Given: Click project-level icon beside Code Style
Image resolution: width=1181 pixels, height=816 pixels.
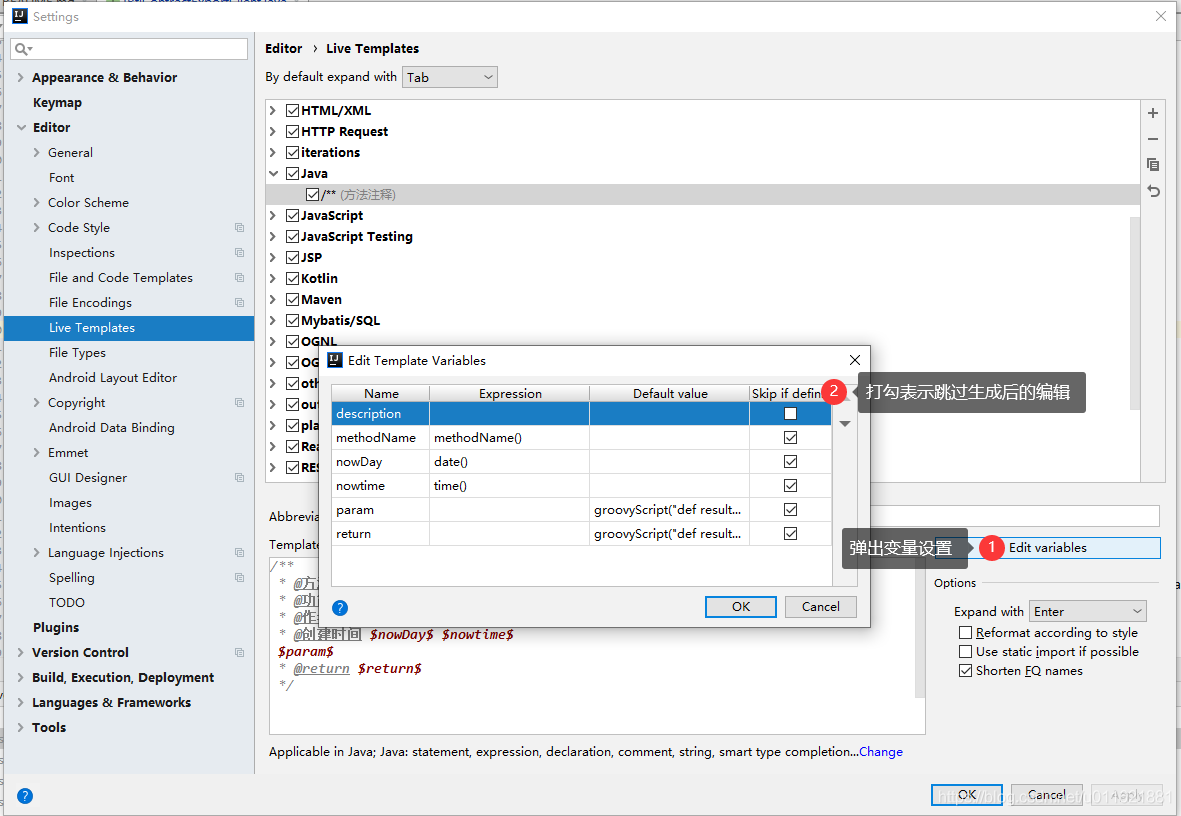Looking at the screenshot, I should (x=240, y=228).
